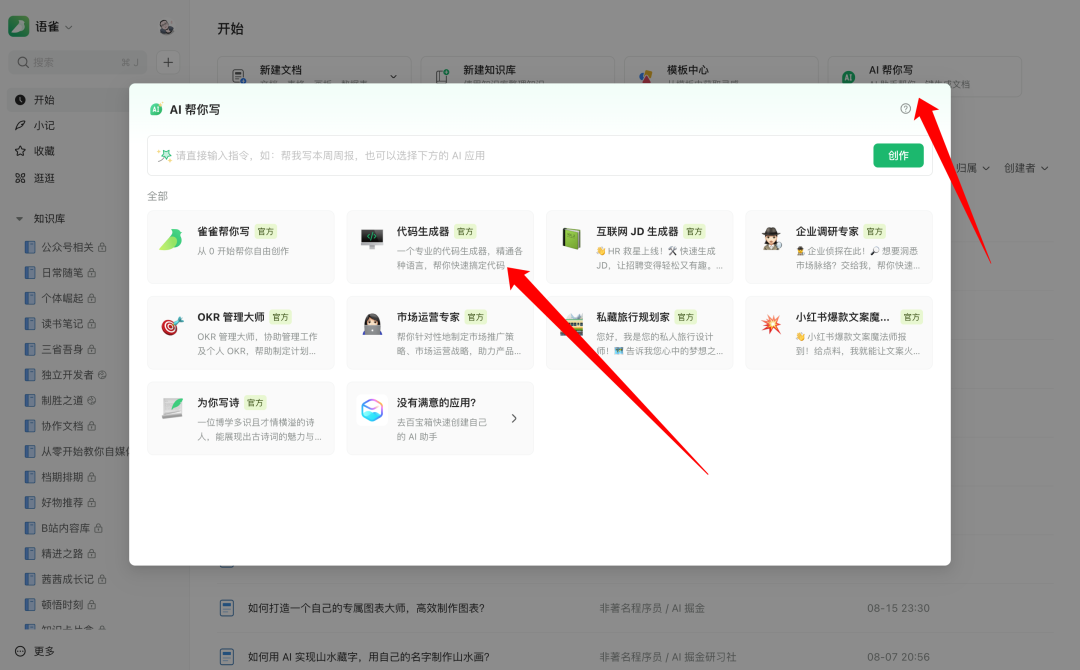Click the 创作 green button

898,156
